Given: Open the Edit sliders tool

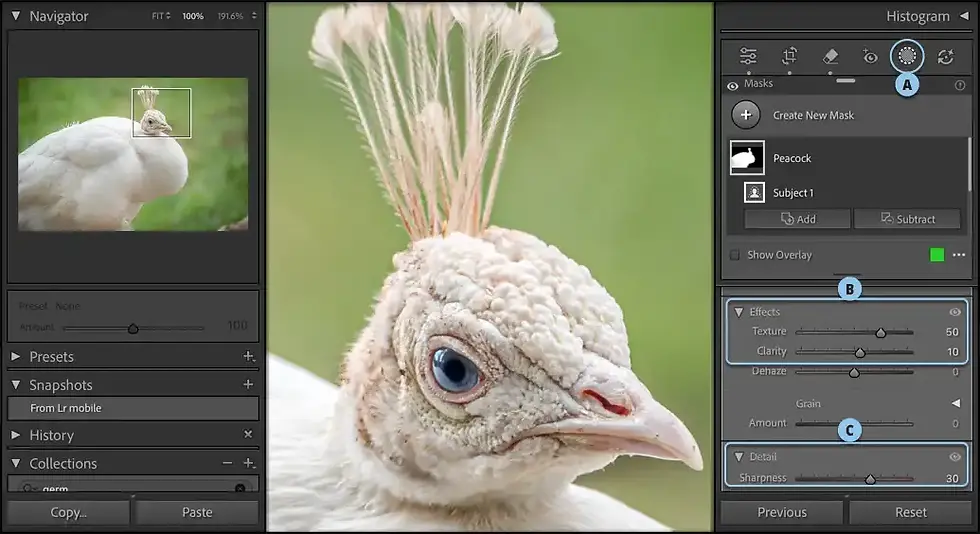Looking at the screenshot, I should [x=748, y=56].
